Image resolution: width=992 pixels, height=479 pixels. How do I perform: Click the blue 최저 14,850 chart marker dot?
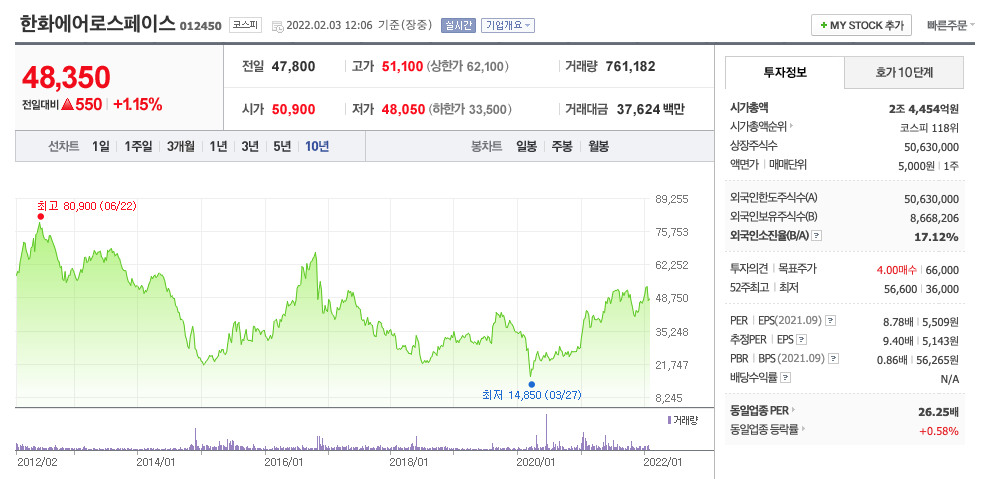531,384
